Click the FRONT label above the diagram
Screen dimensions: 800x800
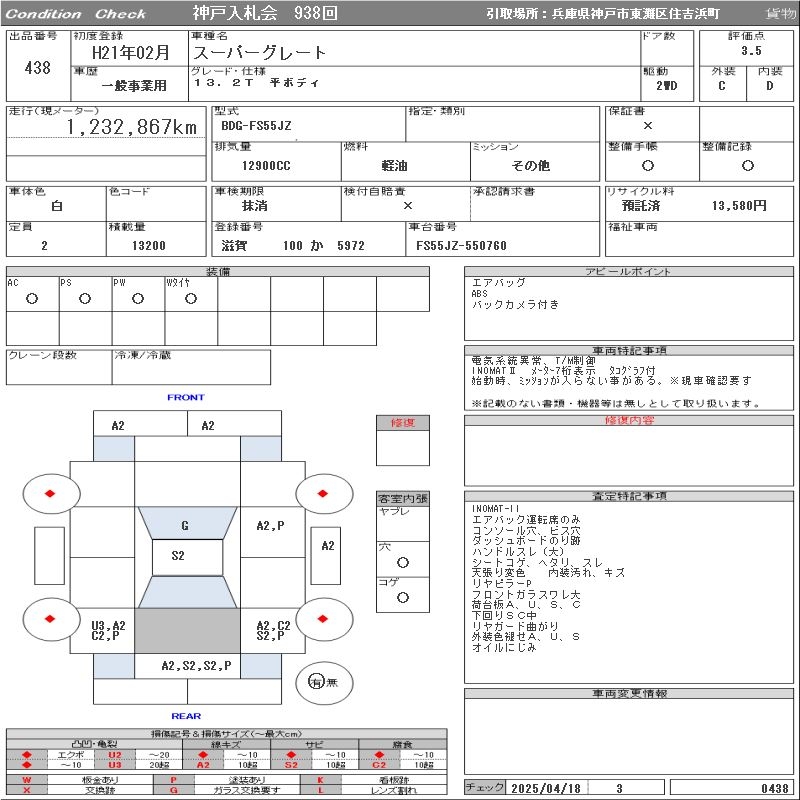click(186, 397)
